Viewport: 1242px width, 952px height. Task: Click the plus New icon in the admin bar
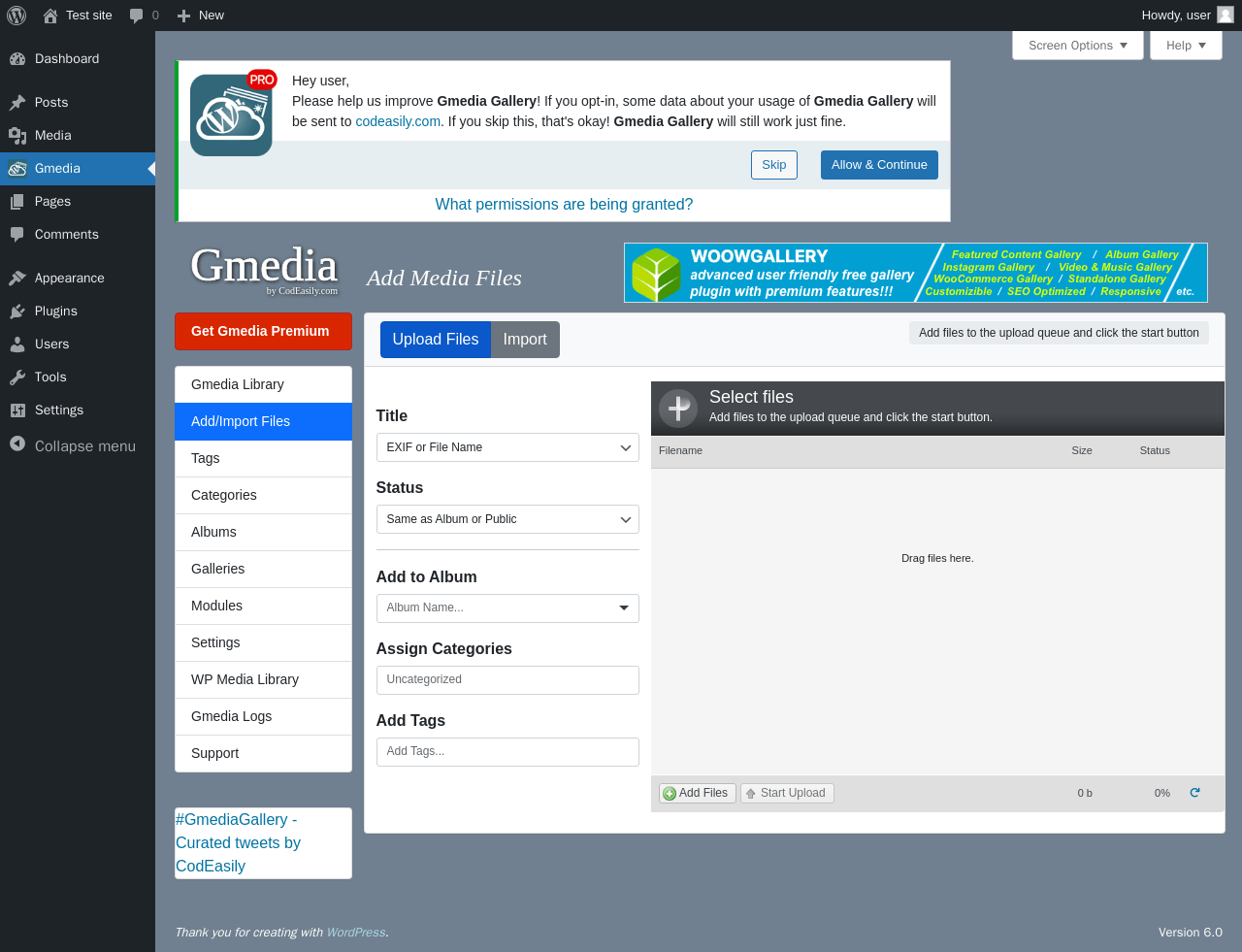(183, 16)
